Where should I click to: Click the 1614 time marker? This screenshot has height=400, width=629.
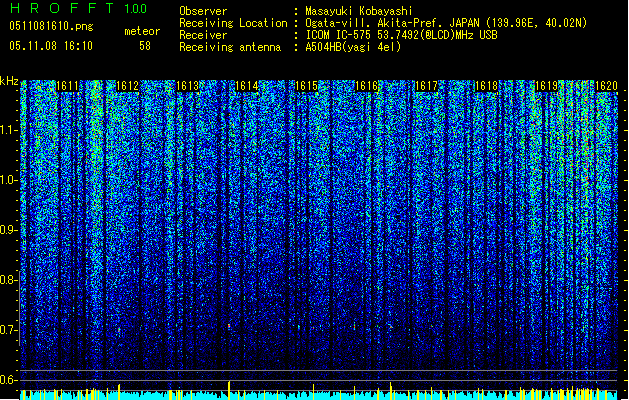247,86
